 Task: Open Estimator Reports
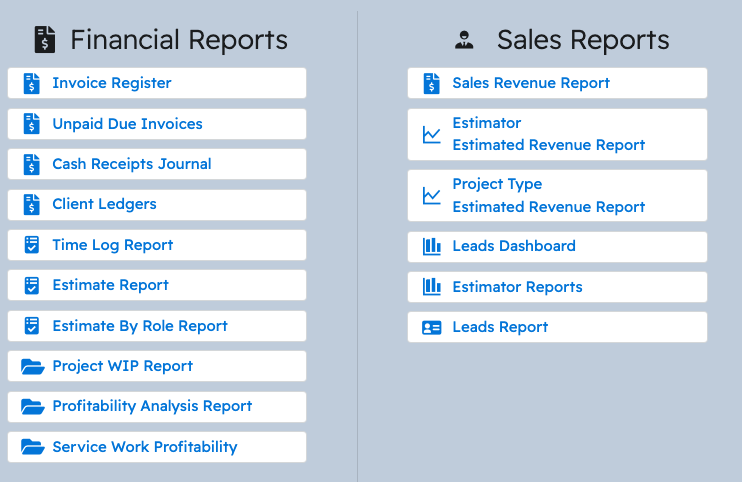557,287
